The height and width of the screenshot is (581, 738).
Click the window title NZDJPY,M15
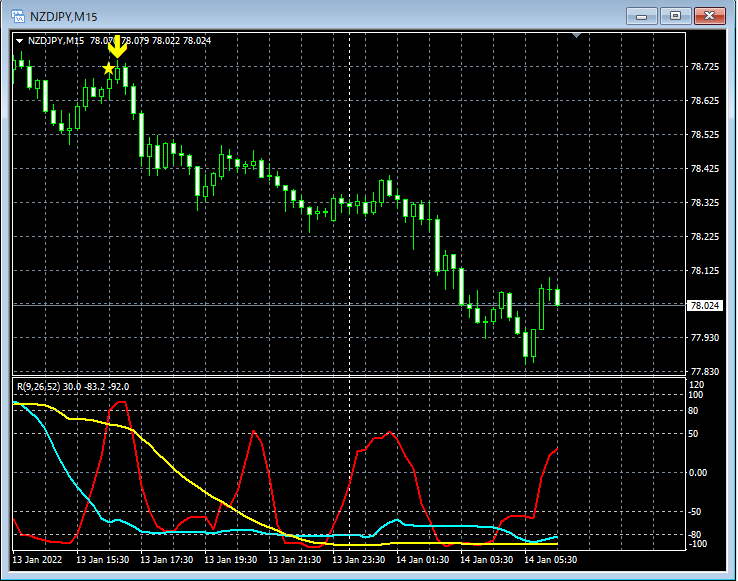tap(64, 17)
